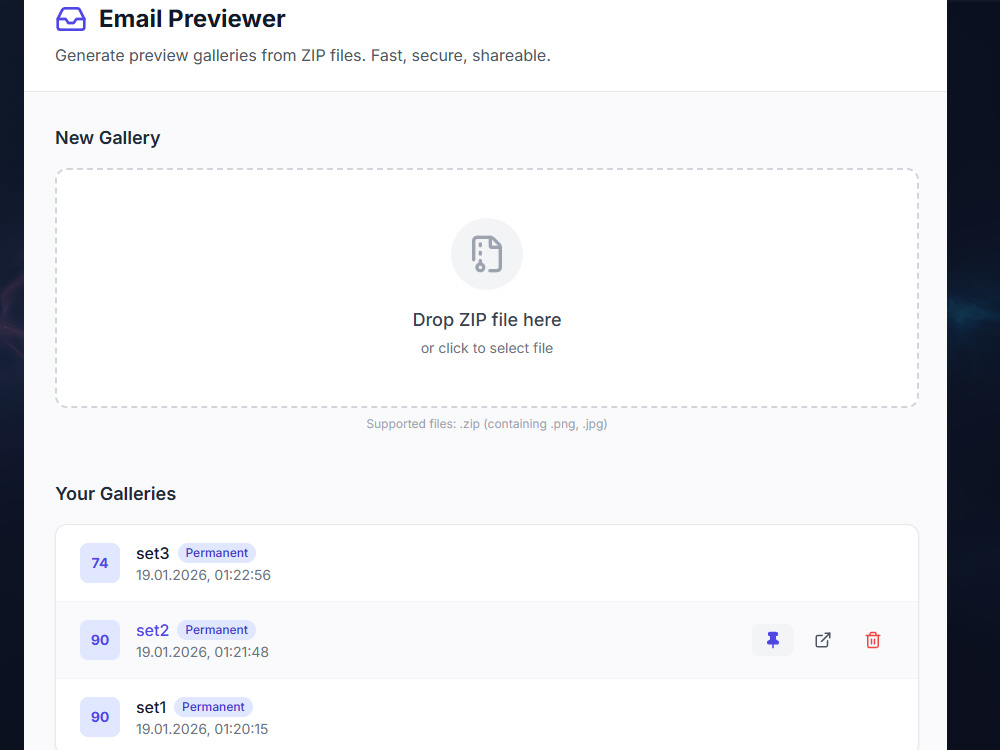Toggle the pin icon for set2
This screenshot has width=1000, height=750.
[x=772, y=640]
